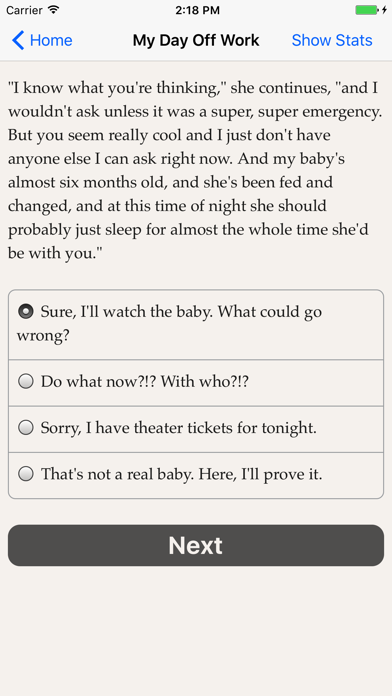Go back via the Home label
Image resolution: width=392 pixels, height=696 pixels.
[x=51, y=40]
